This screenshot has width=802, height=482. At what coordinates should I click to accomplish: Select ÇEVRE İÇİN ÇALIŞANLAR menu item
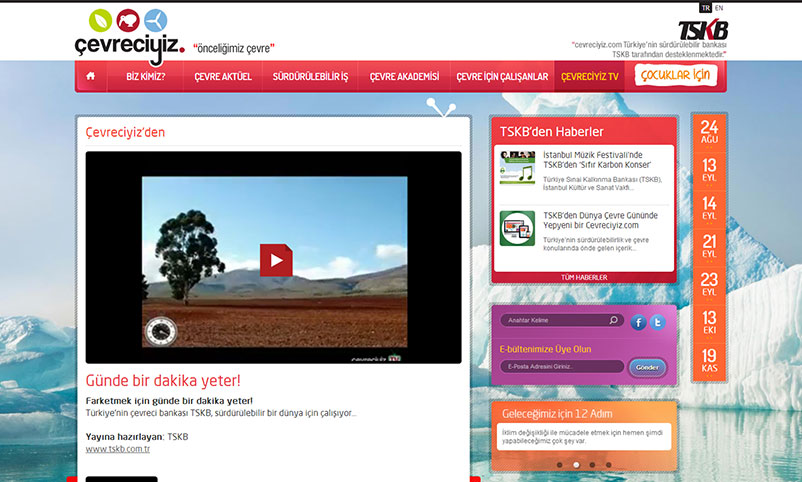pos(502,77)
